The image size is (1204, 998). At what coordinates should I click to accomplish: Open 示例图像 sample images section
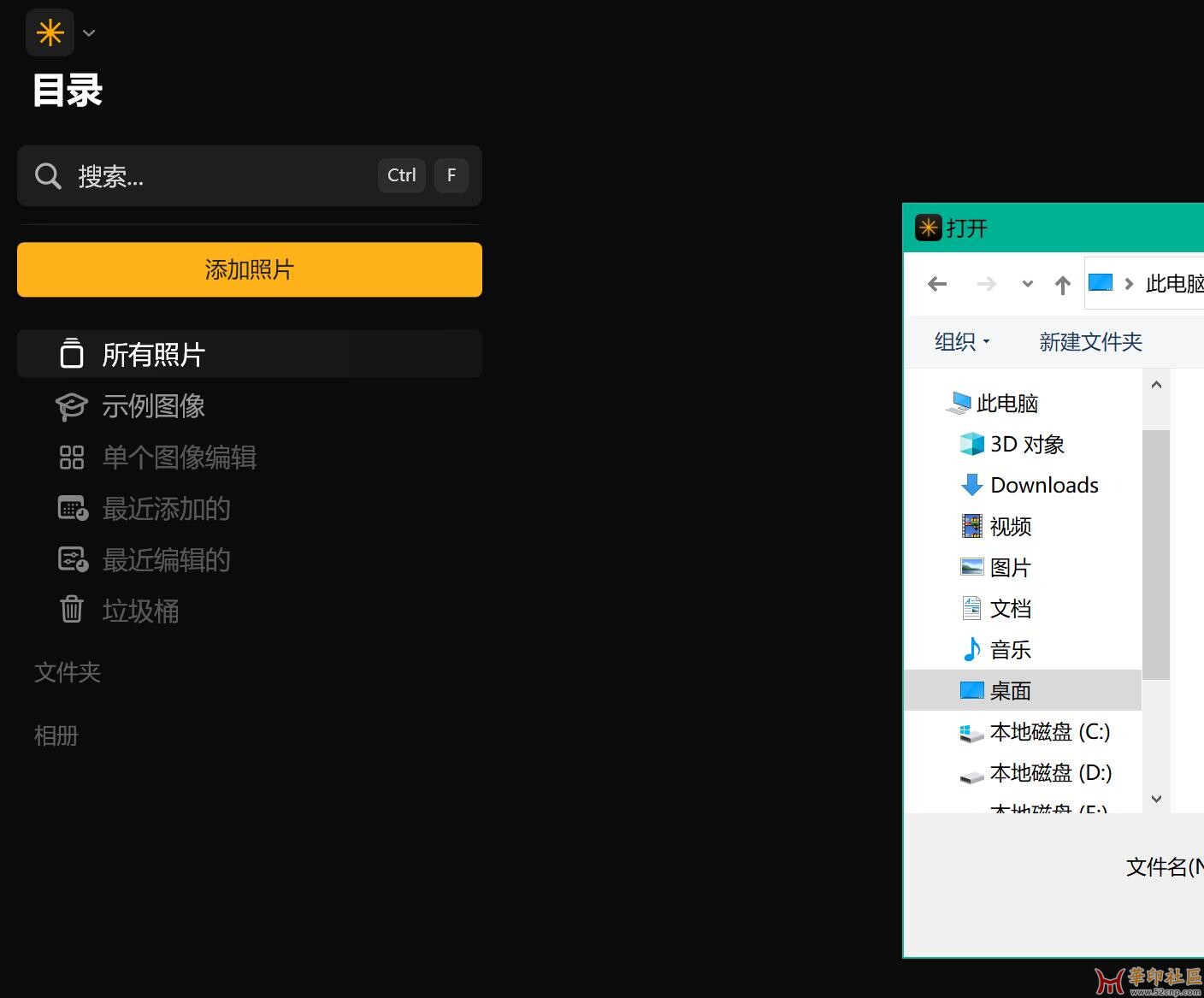point(154,406)
